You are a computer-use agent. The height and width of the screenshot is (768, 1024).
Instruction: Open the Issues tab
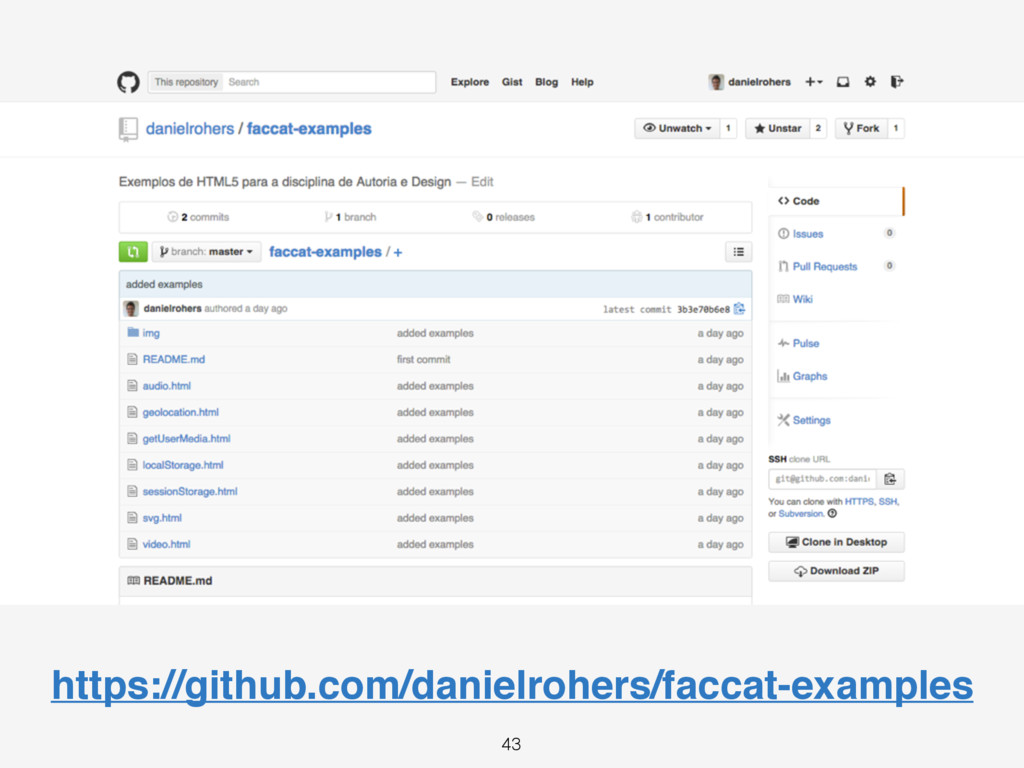[808, 234]
